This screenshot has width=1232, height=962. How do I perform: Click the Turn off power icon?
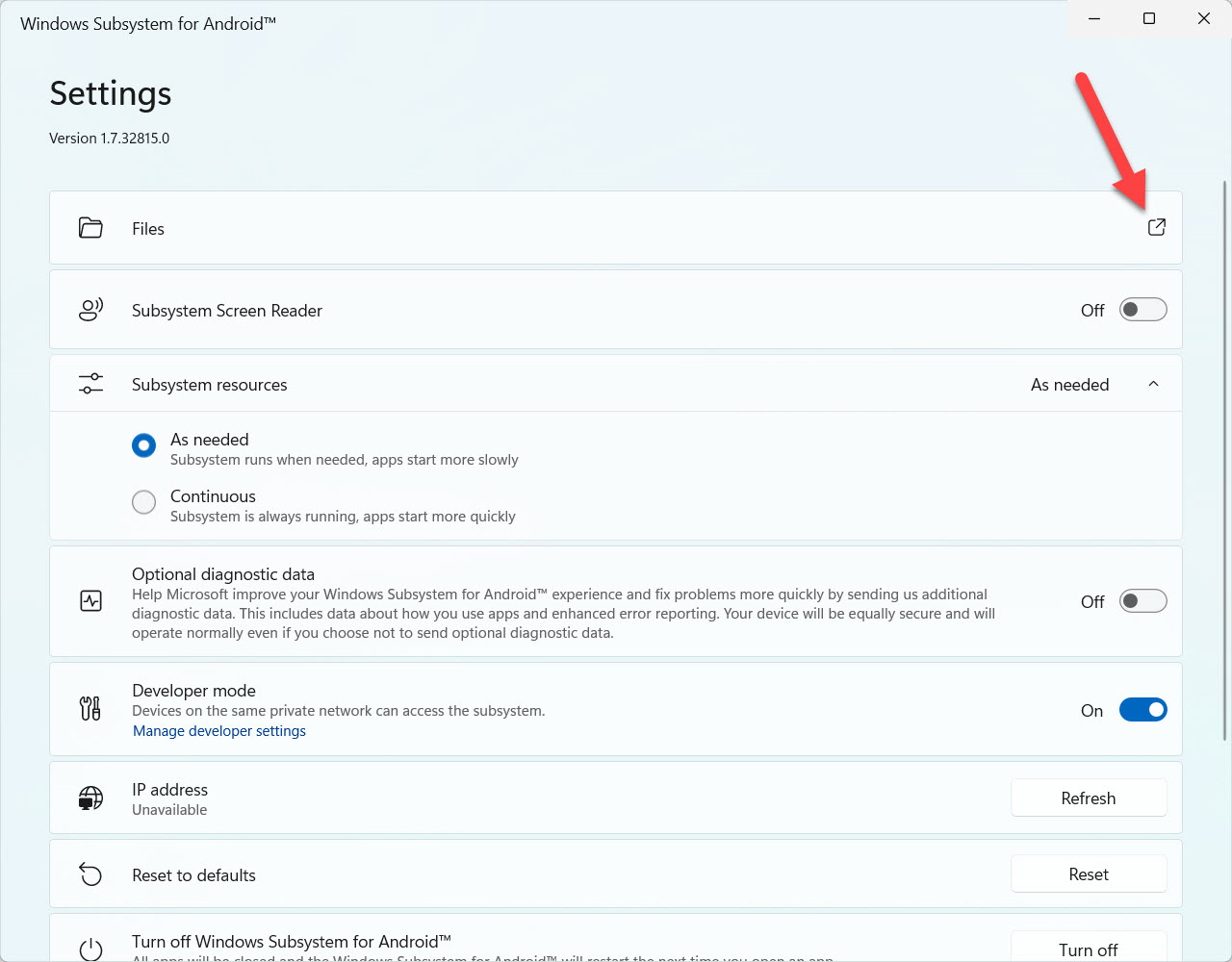(90, 949)
